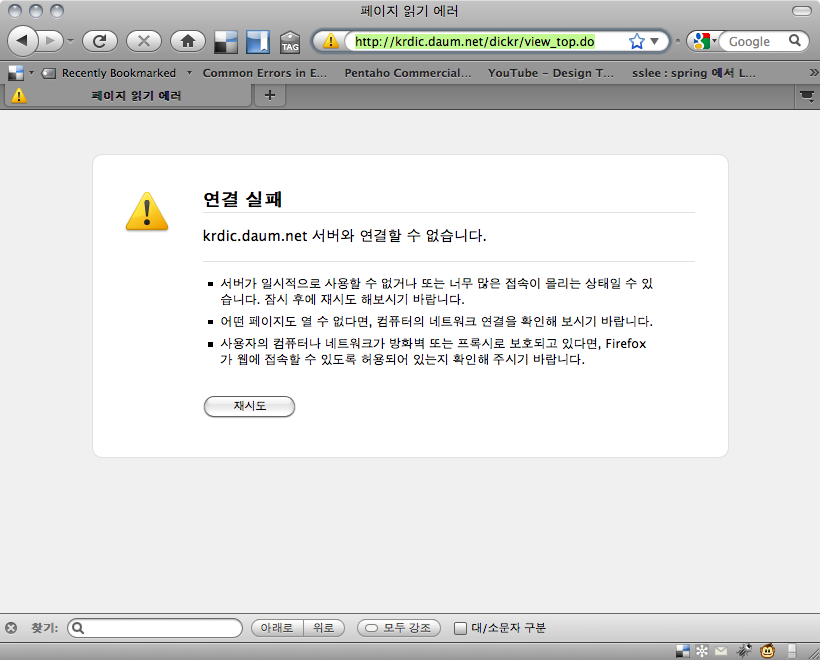Image resolution: width=820 pixels, height=660 pixels.
Task: Find next with the 아래로 button
Action: [x=277, y=628]
